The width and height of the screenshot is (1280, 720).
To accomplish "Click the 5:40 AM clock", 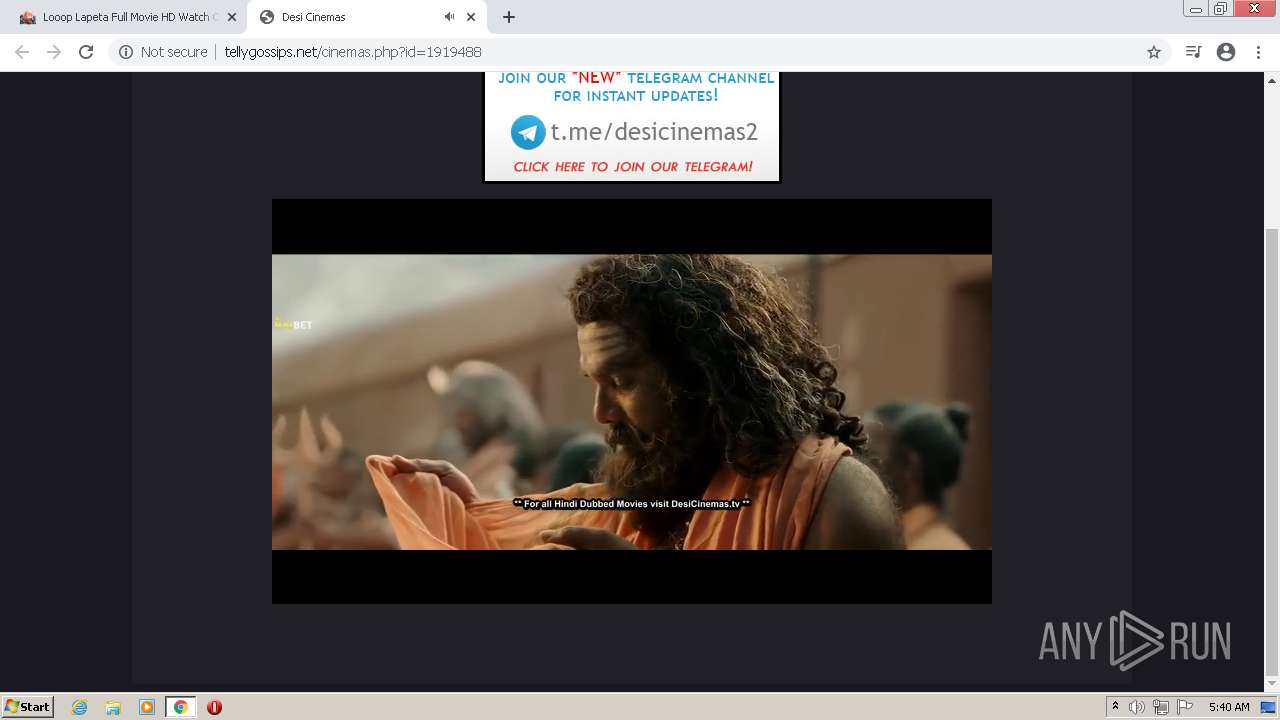I will pos(1229,707).
